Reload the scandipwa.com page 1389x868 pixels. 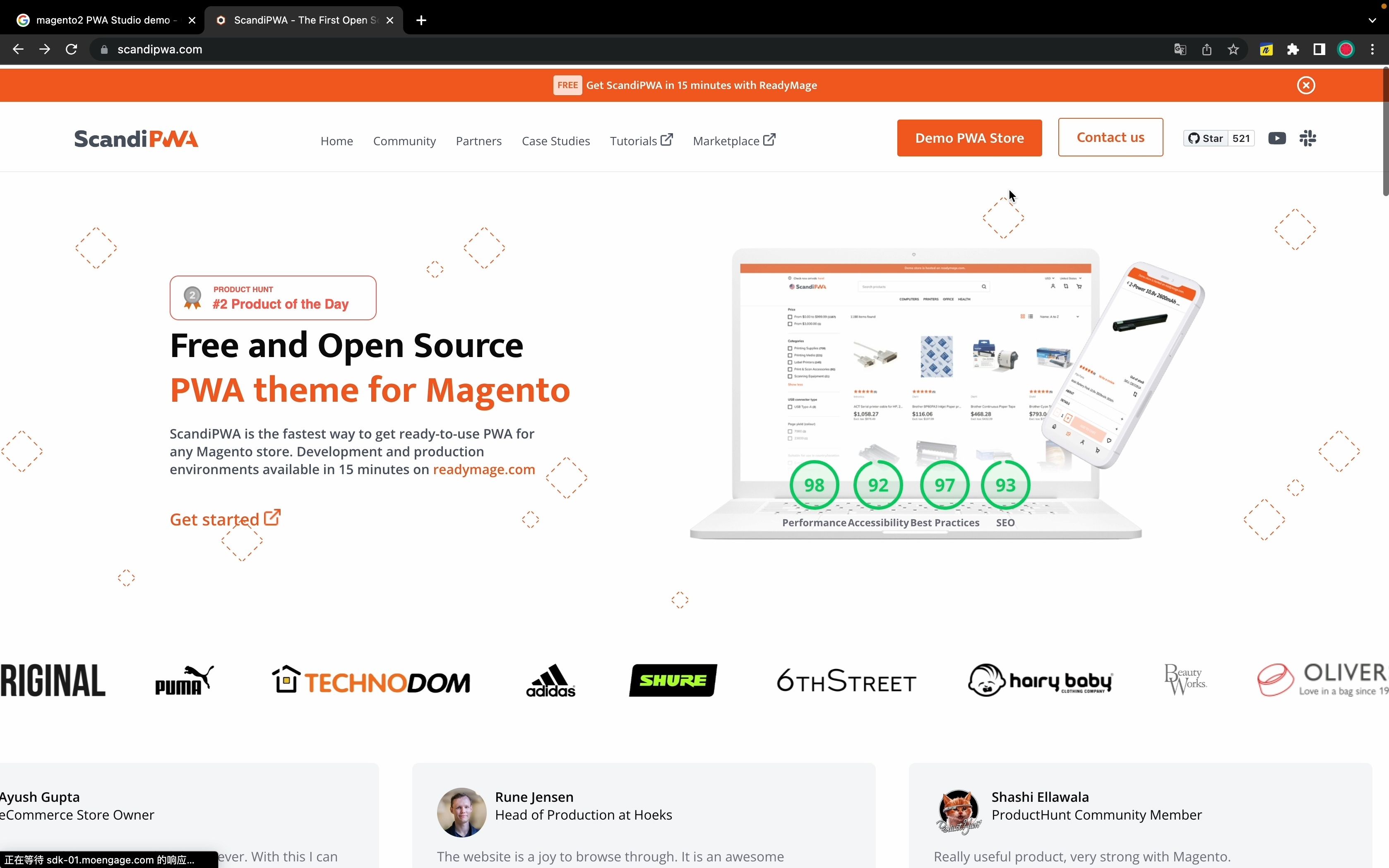(71, 49)
